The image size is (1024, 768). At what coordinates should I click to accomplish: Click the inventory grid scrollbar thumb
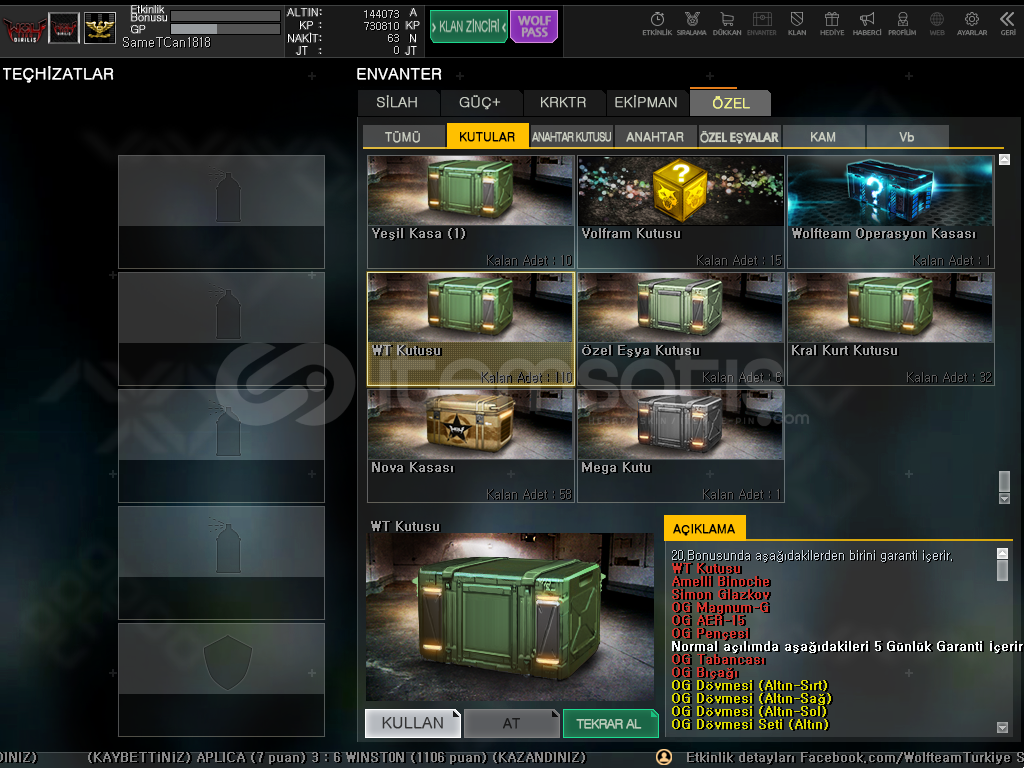1004,481
